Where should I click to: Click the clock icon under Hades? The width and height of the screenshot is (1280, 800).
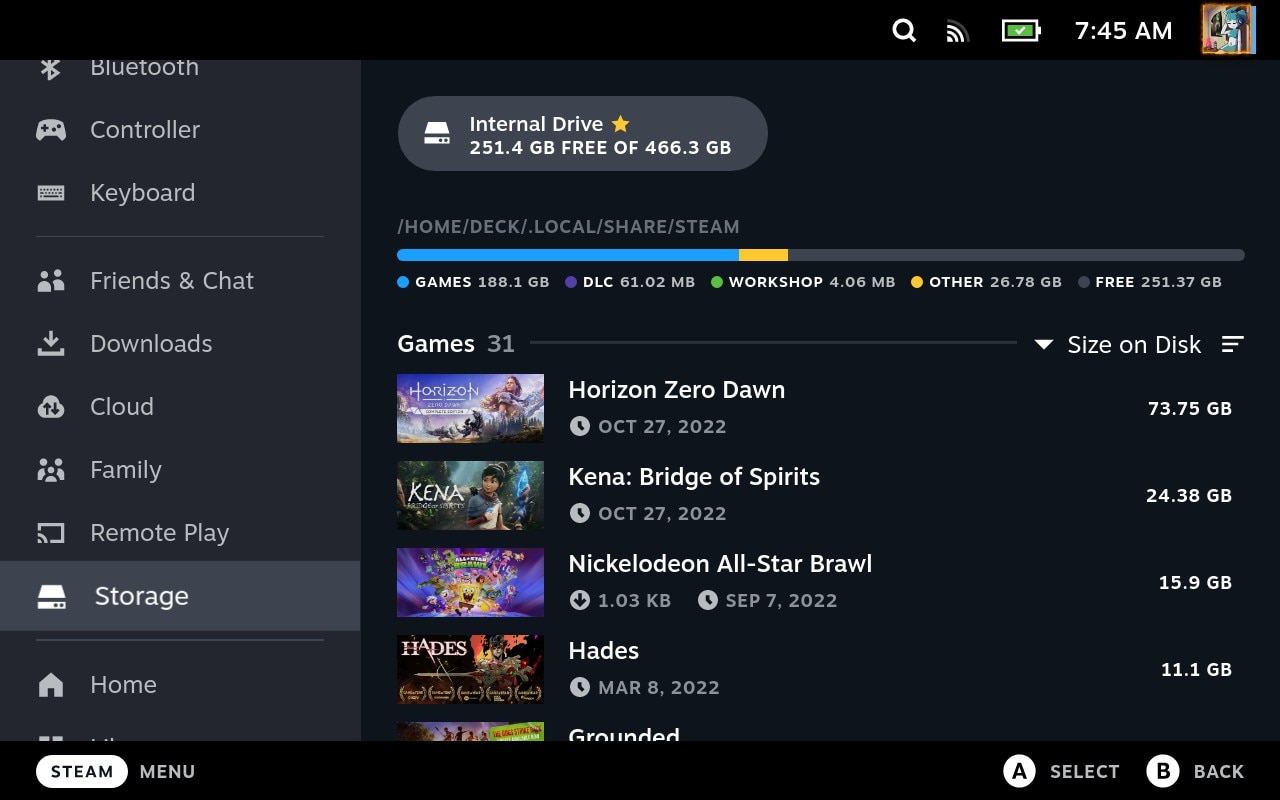click(580, 688)
